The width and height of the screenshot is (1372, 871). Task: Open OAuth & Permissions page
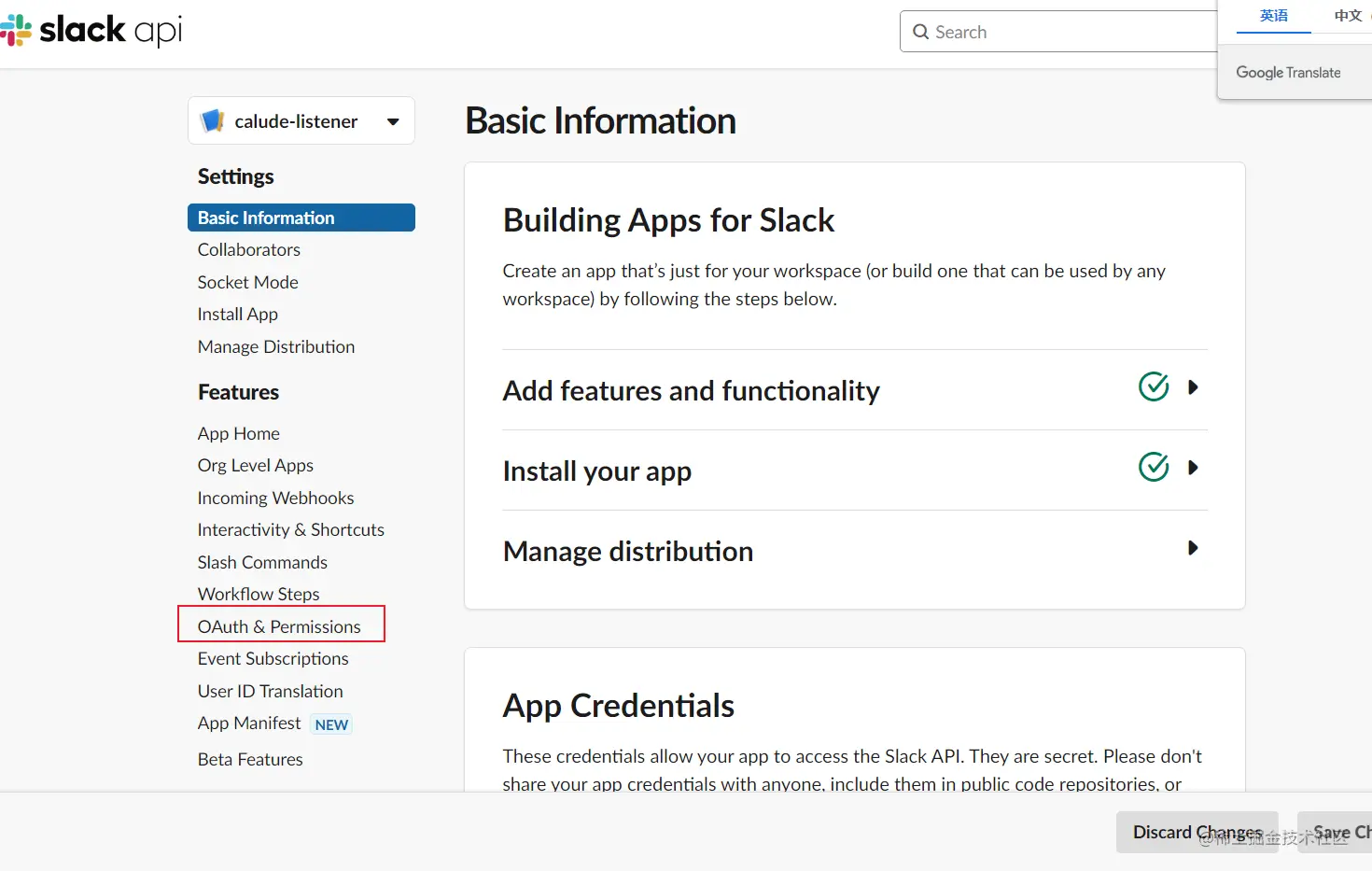coord(279,626)
